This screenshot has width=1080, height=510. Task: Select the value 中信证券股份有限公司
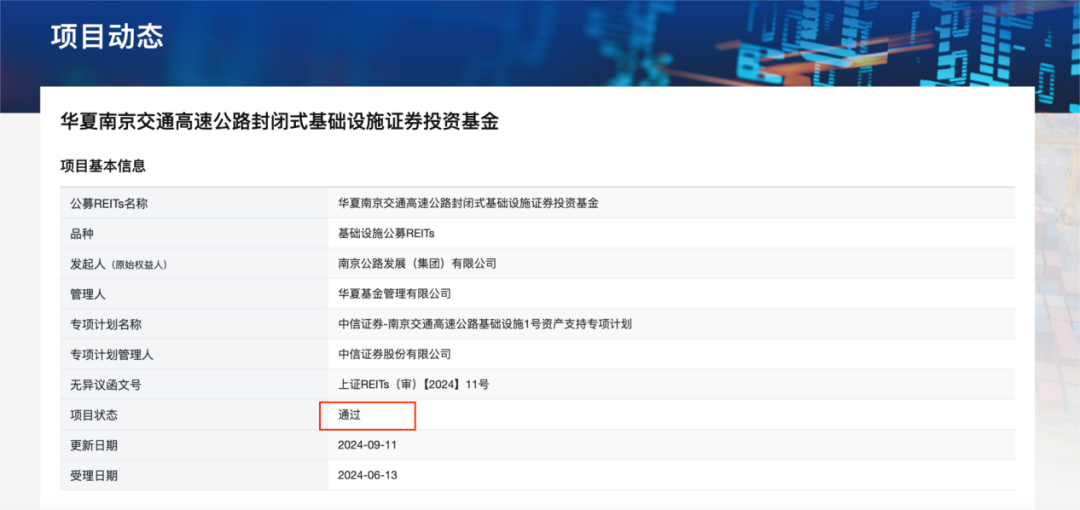pyautogui.click(x=394, y=355)
